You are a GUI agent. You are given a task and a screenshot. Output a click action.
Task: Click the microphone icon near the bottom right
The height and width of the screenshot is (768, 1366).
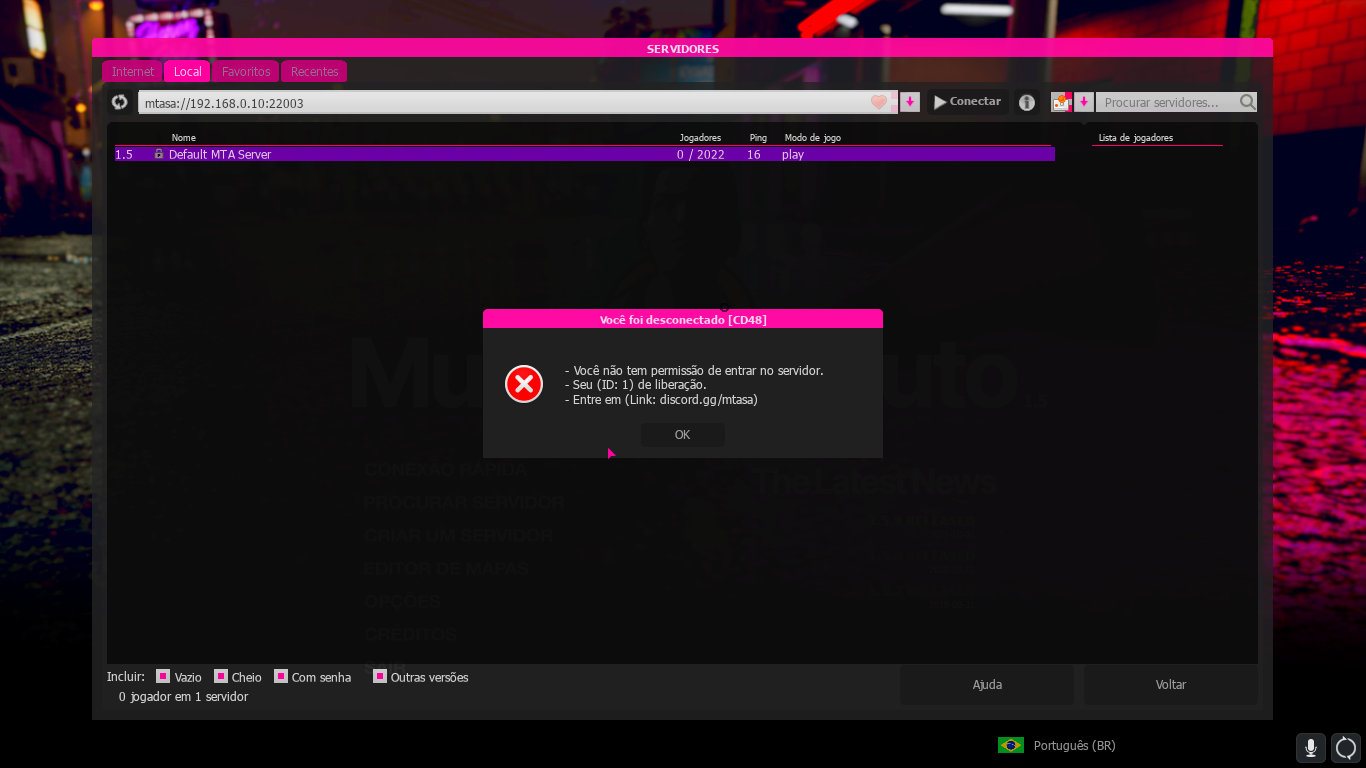[1310, 746]
